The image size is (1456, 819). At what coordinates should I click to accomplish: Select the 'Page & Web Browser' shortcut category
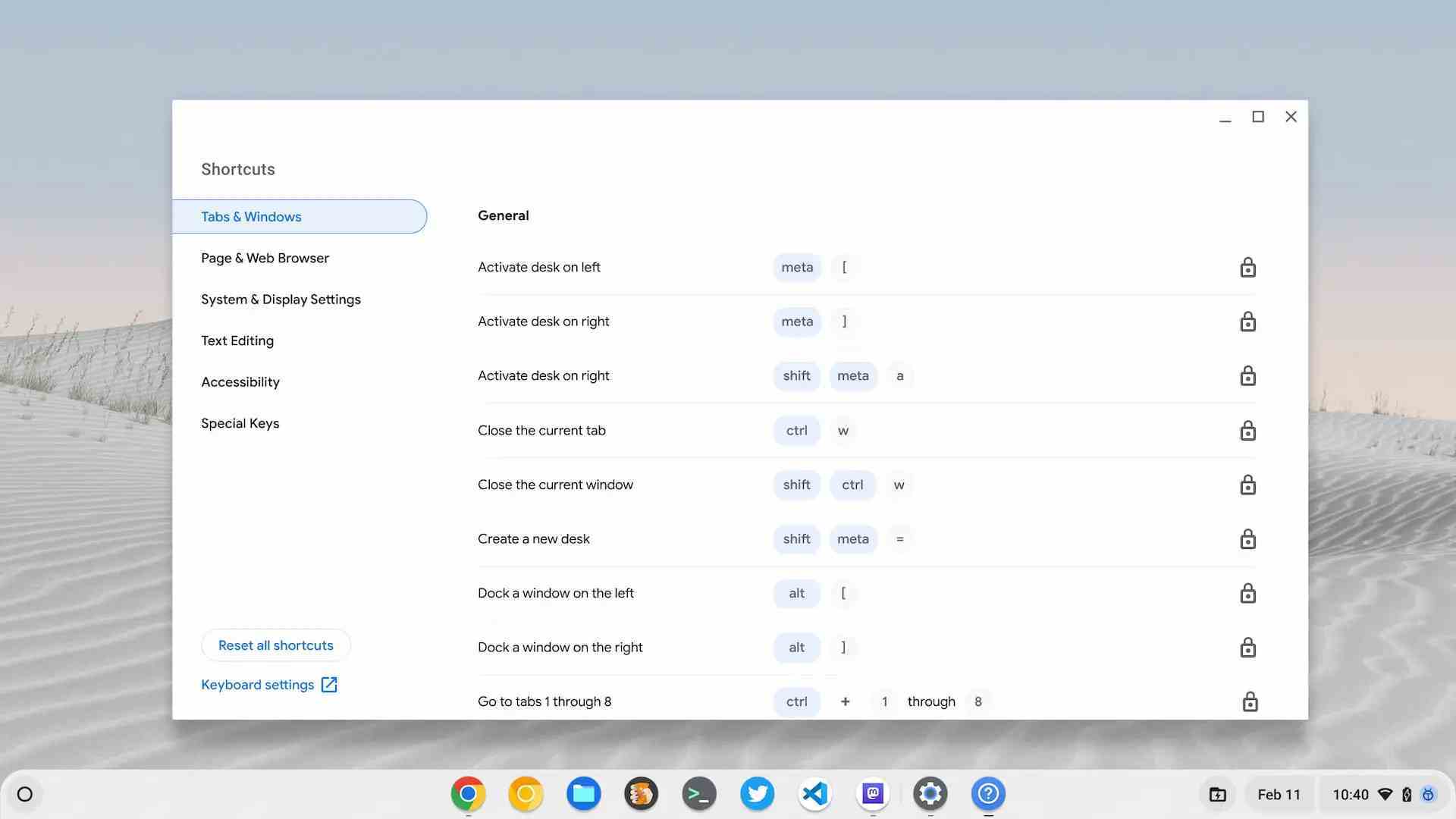click(x=265, y=258)
